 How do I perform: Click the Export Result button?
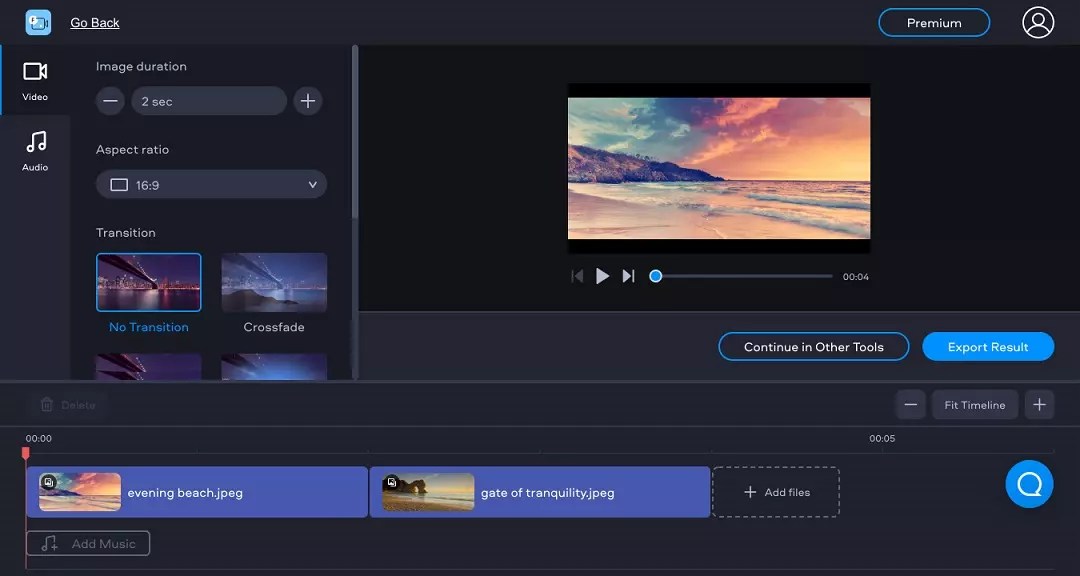point(988,346)
